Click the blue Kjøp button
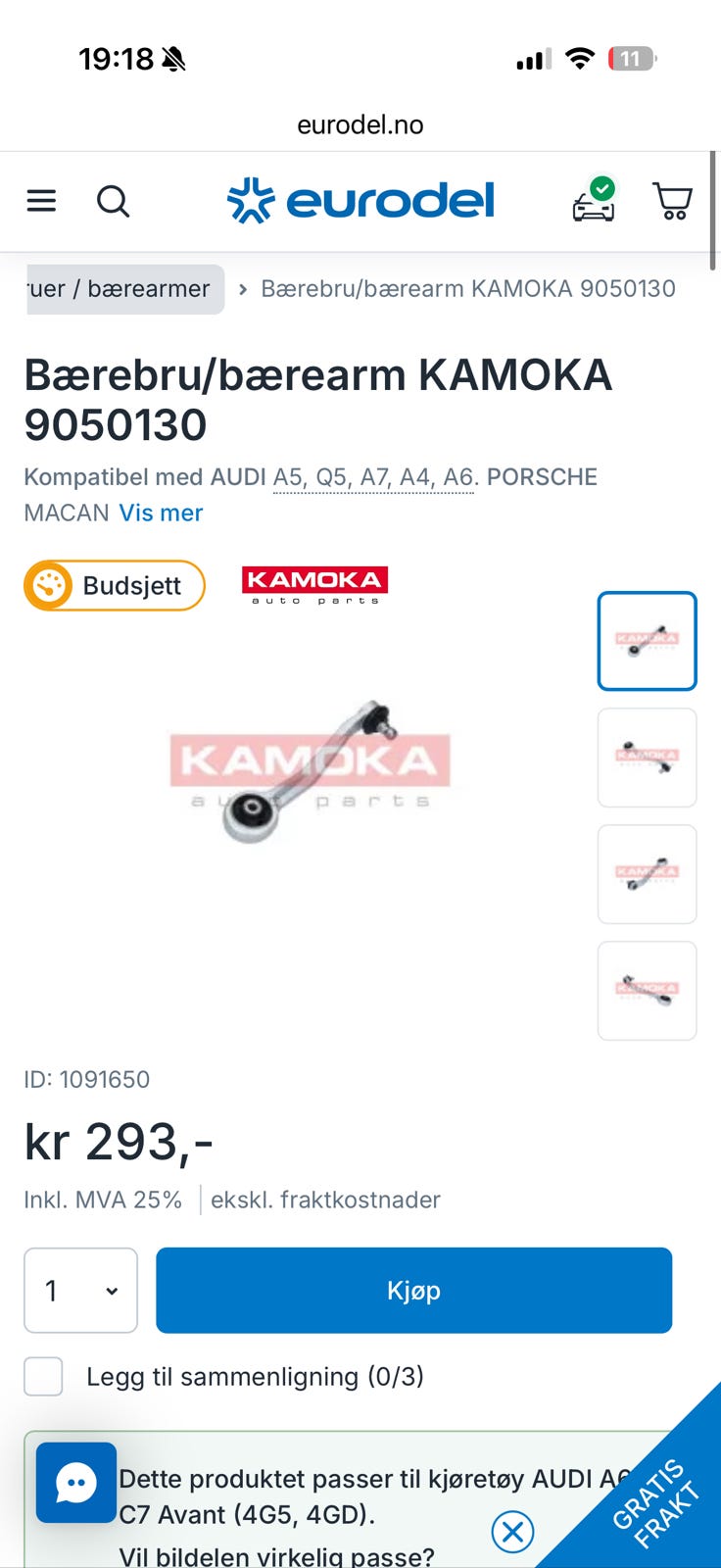 click(413, 1290)
